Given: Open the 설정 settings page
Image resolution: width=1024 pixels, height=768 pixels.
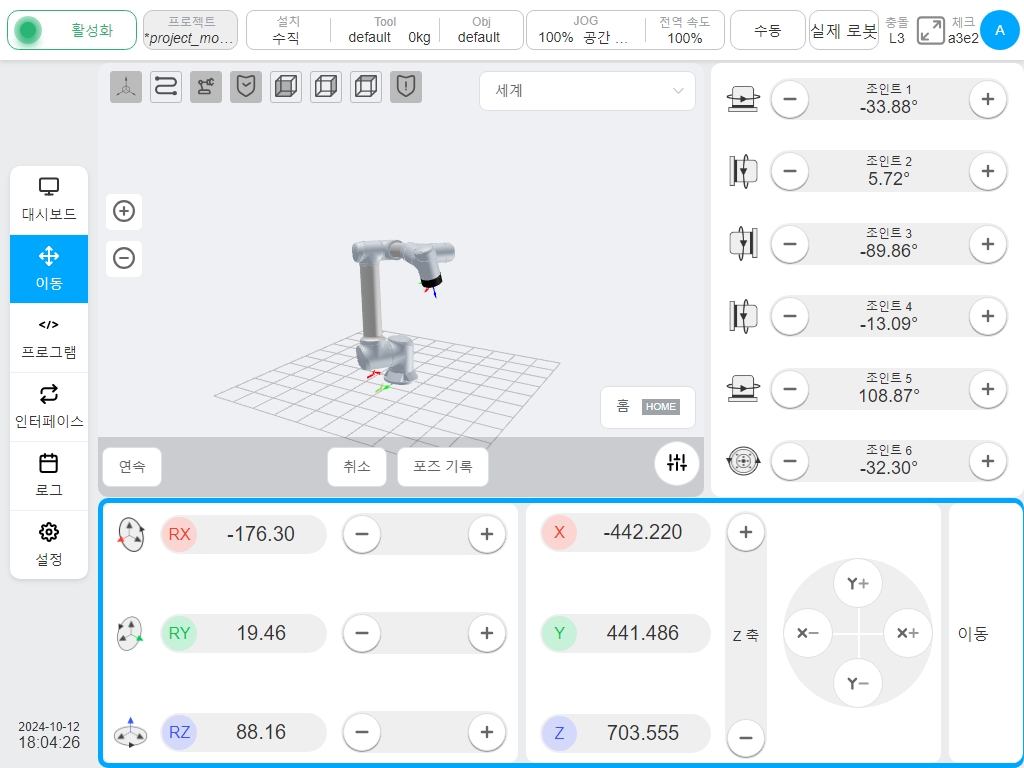Looking at the screenshot, I should 49,545.
